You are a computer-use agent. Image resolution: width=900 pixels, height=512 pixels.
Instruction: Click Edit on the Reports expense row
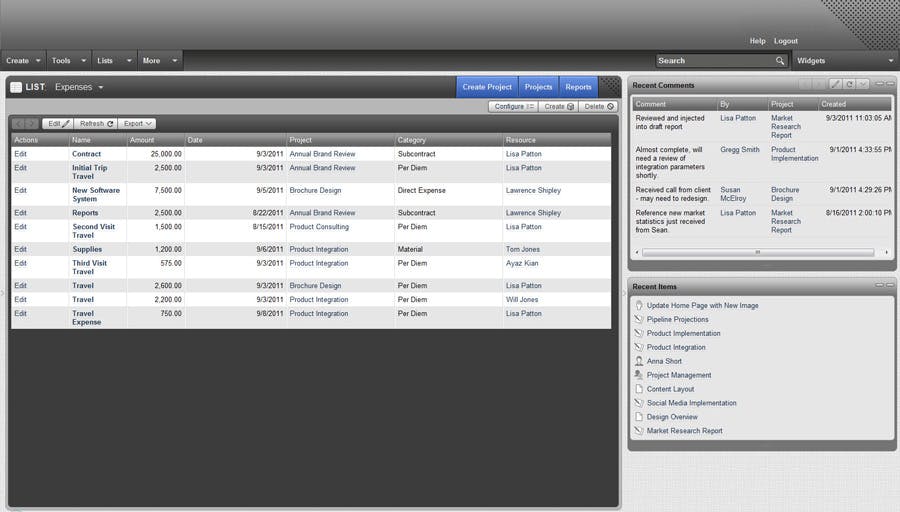tap(21, 212)
